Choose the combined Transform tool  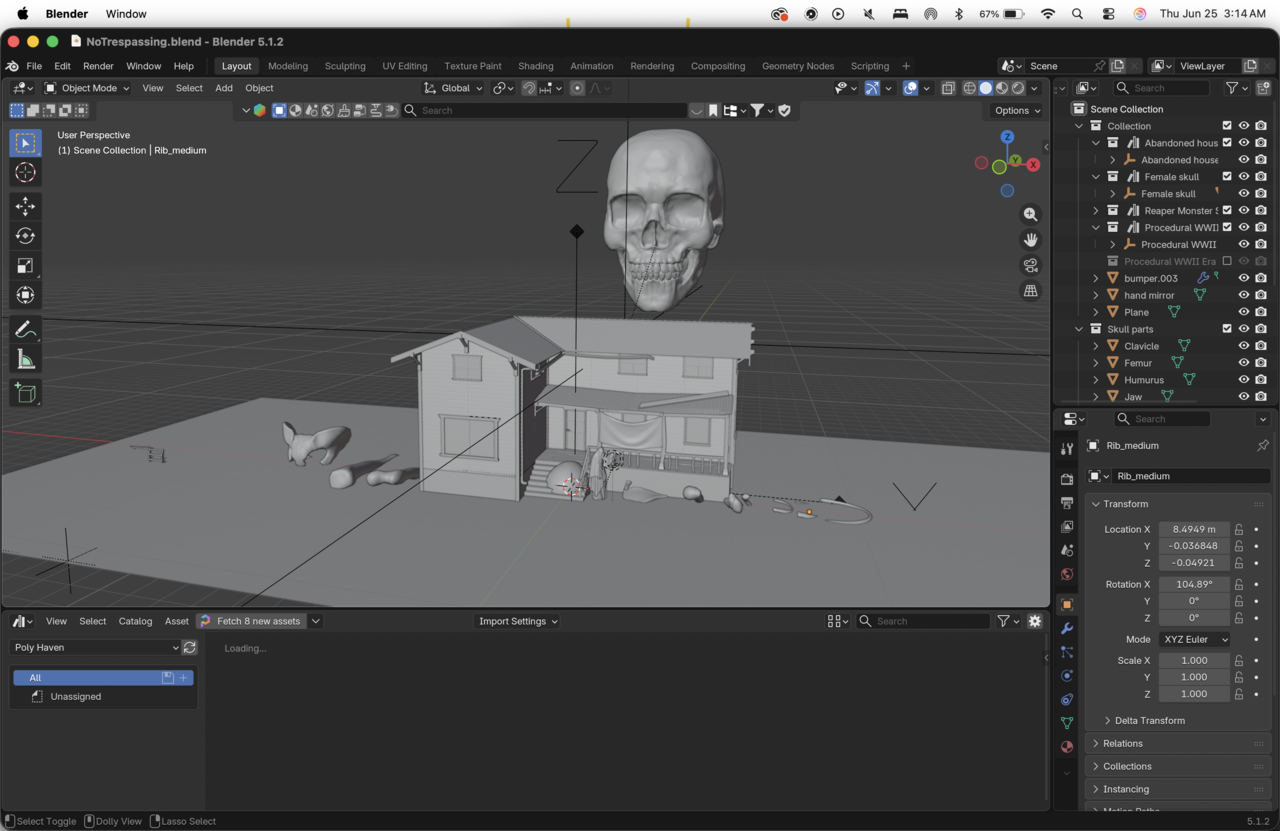point(26,295)
